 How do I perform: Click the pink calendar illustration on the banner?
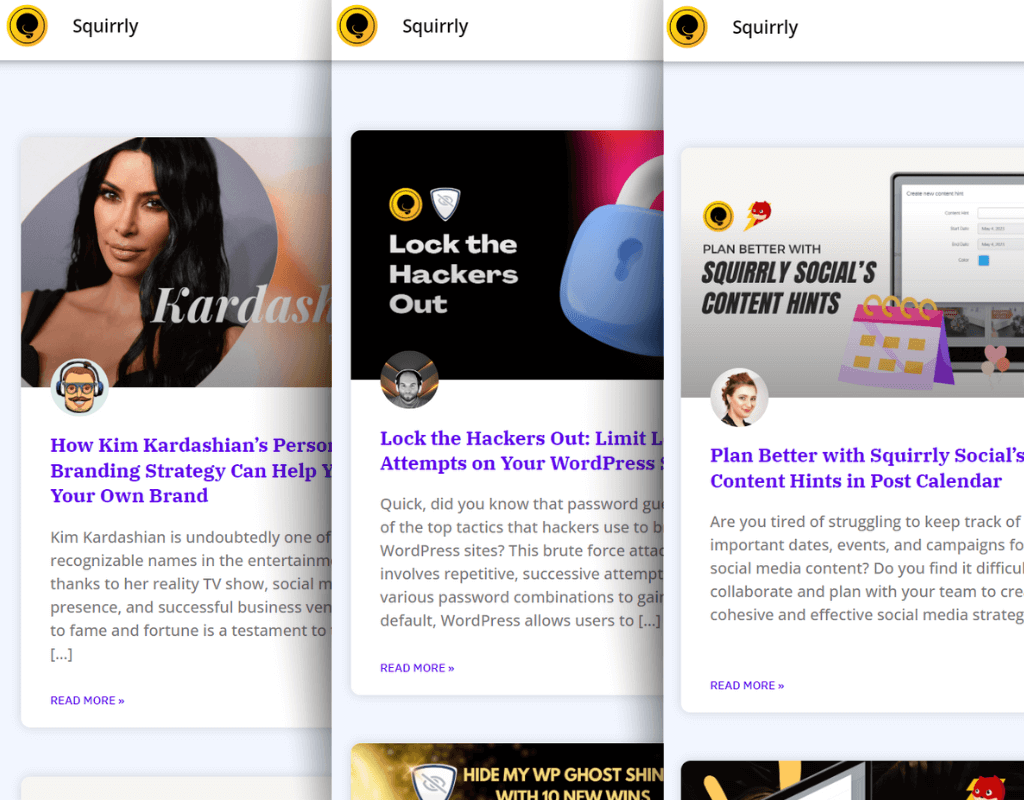(896, 342)
